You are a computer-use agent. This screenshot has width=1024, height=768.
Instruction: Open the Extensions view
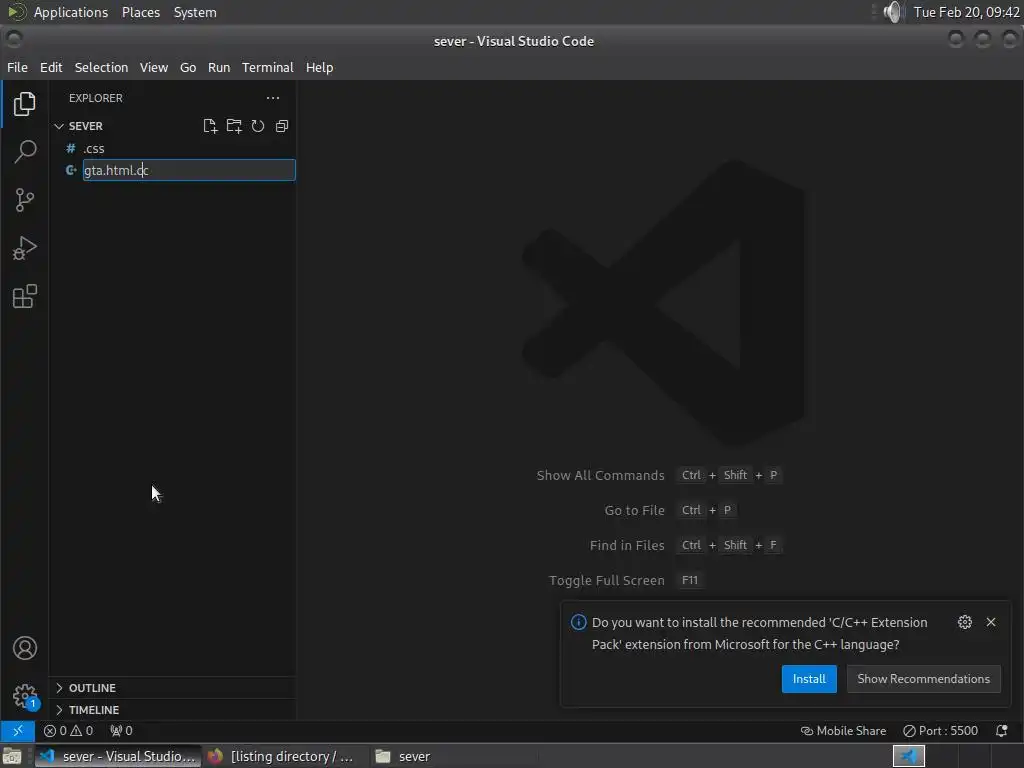(x=24, y=296)
